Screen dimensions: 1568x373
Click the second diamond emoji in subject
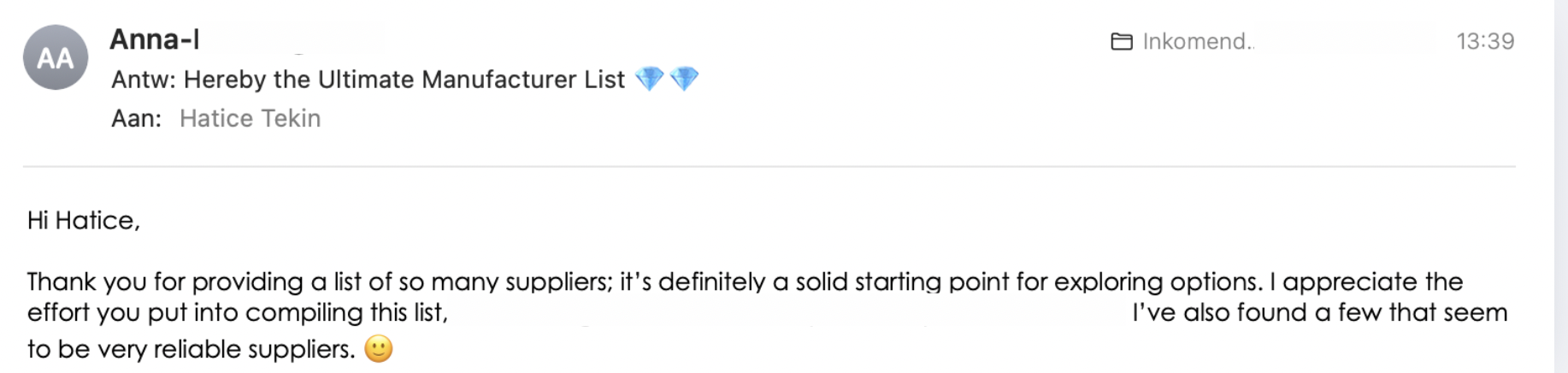pos(684,80)
